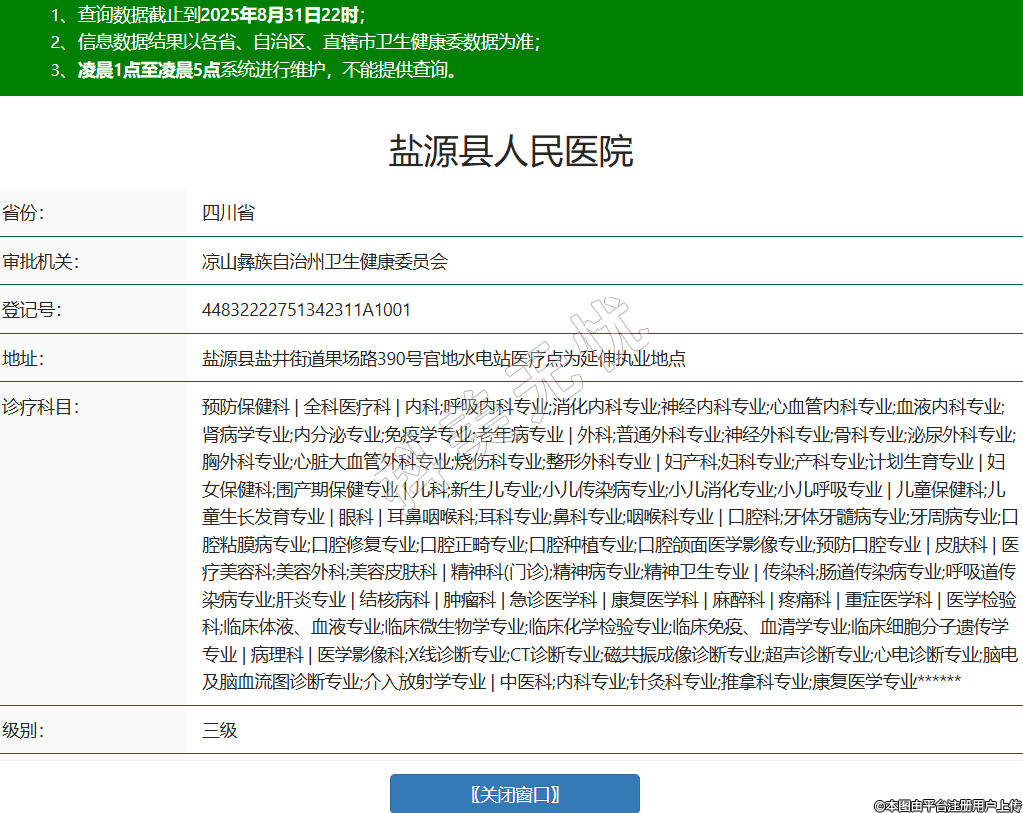Select the 省份 row label
Image resolution: width=1023 pixels, height=813 pixels.
(24, 213)
